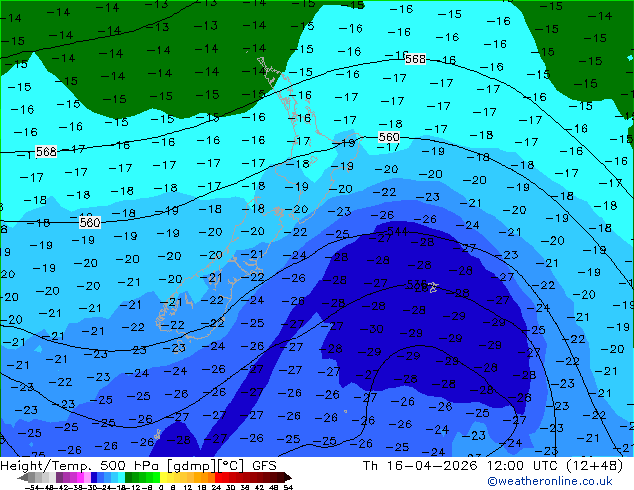634x490 pixels.
Task: Click the 560 contour label east of North Island
Action: coord(389,137)
